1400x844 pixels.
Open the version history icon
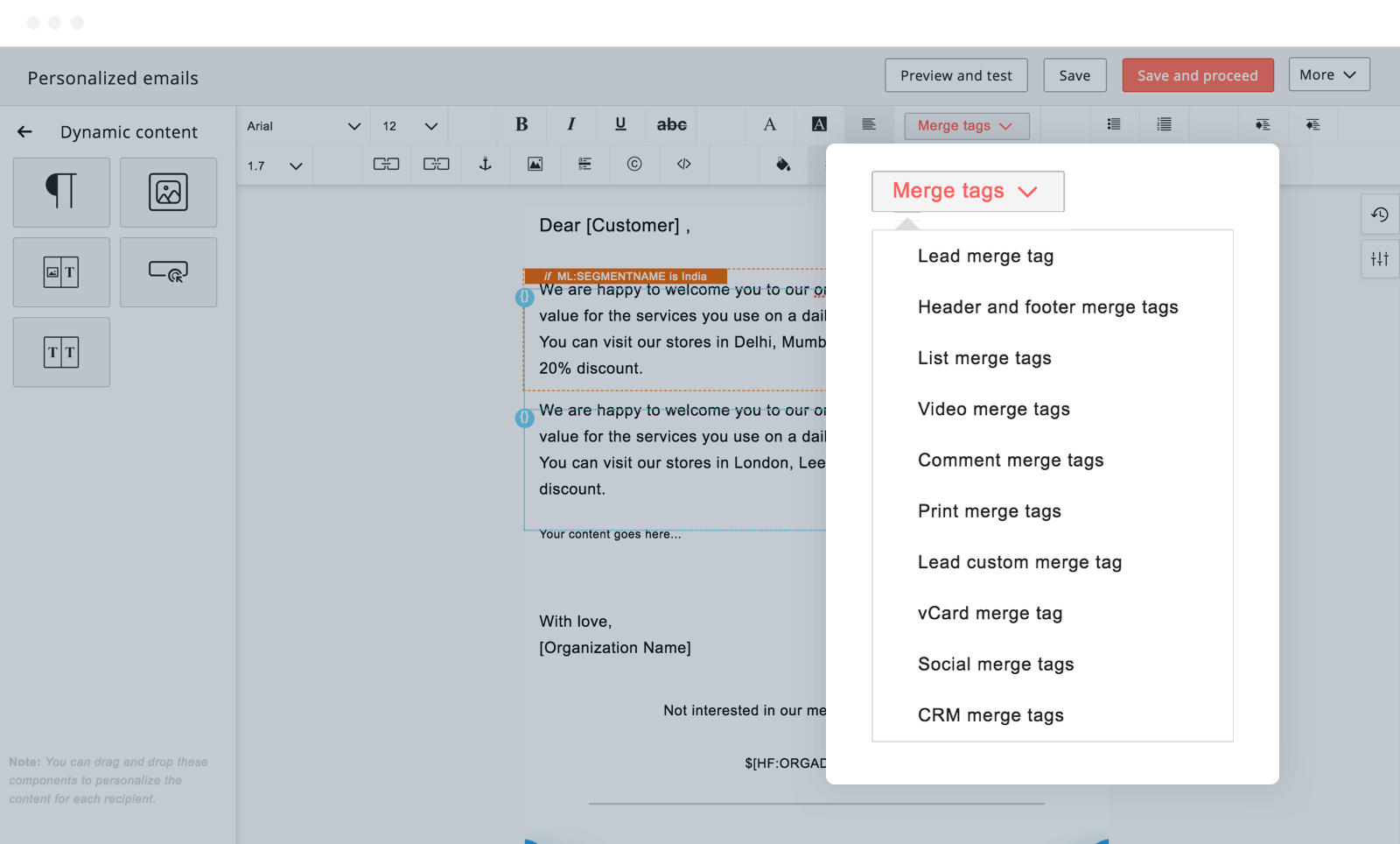point(1379,215)
